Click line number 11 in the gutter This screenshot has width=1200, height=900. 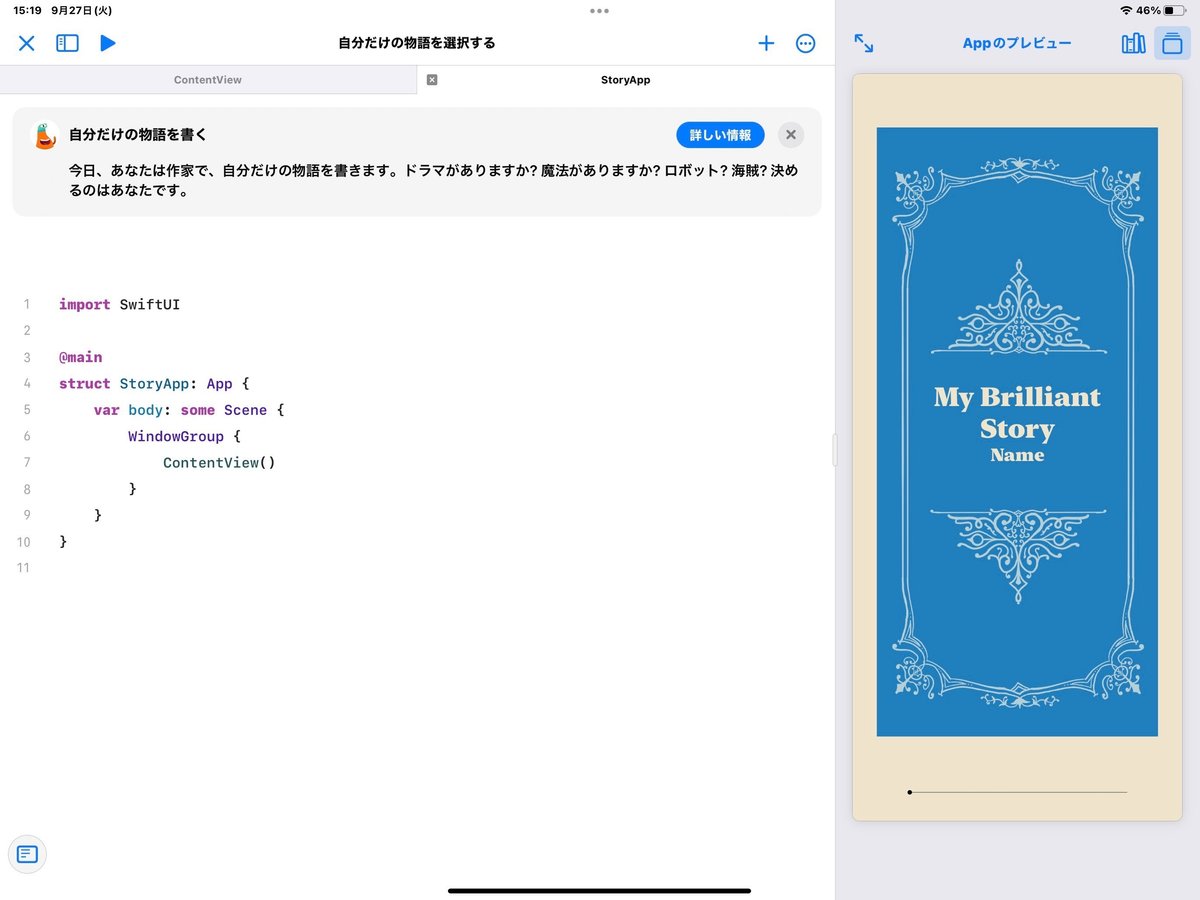click(24, 568)
